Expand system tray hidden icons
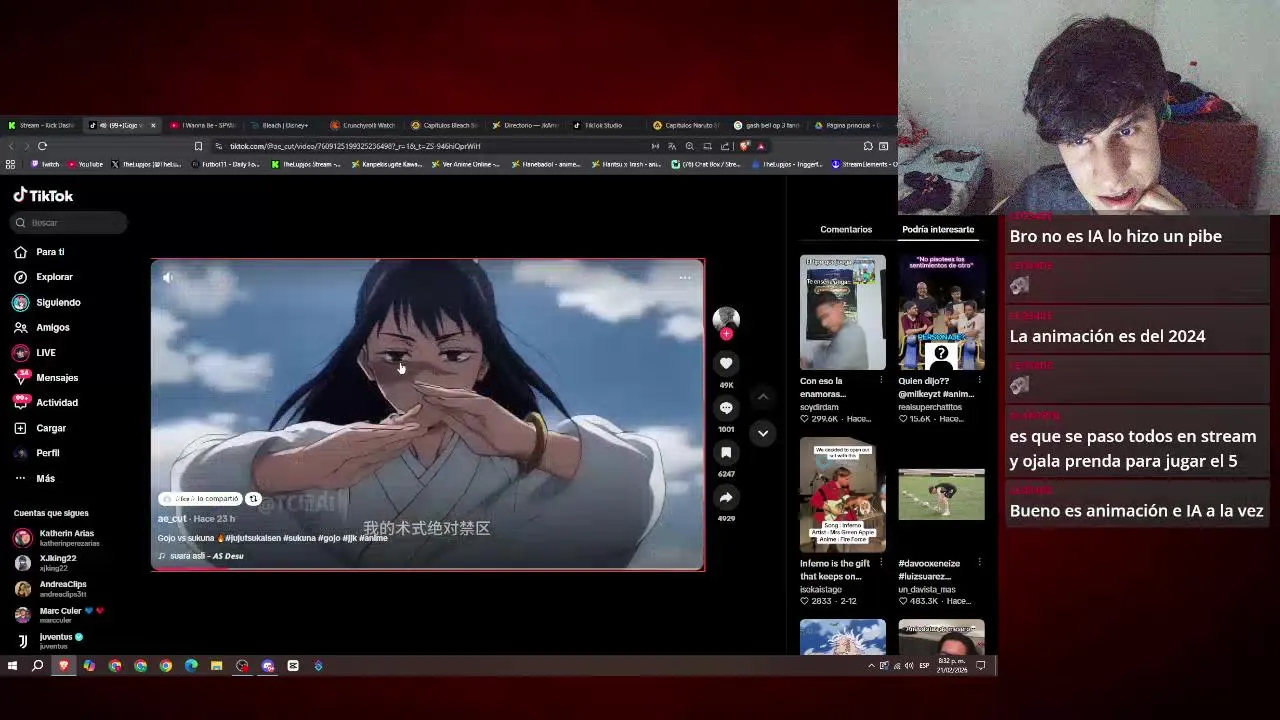This screenshot has height=720, width=1280. click(x=871, y=666)
